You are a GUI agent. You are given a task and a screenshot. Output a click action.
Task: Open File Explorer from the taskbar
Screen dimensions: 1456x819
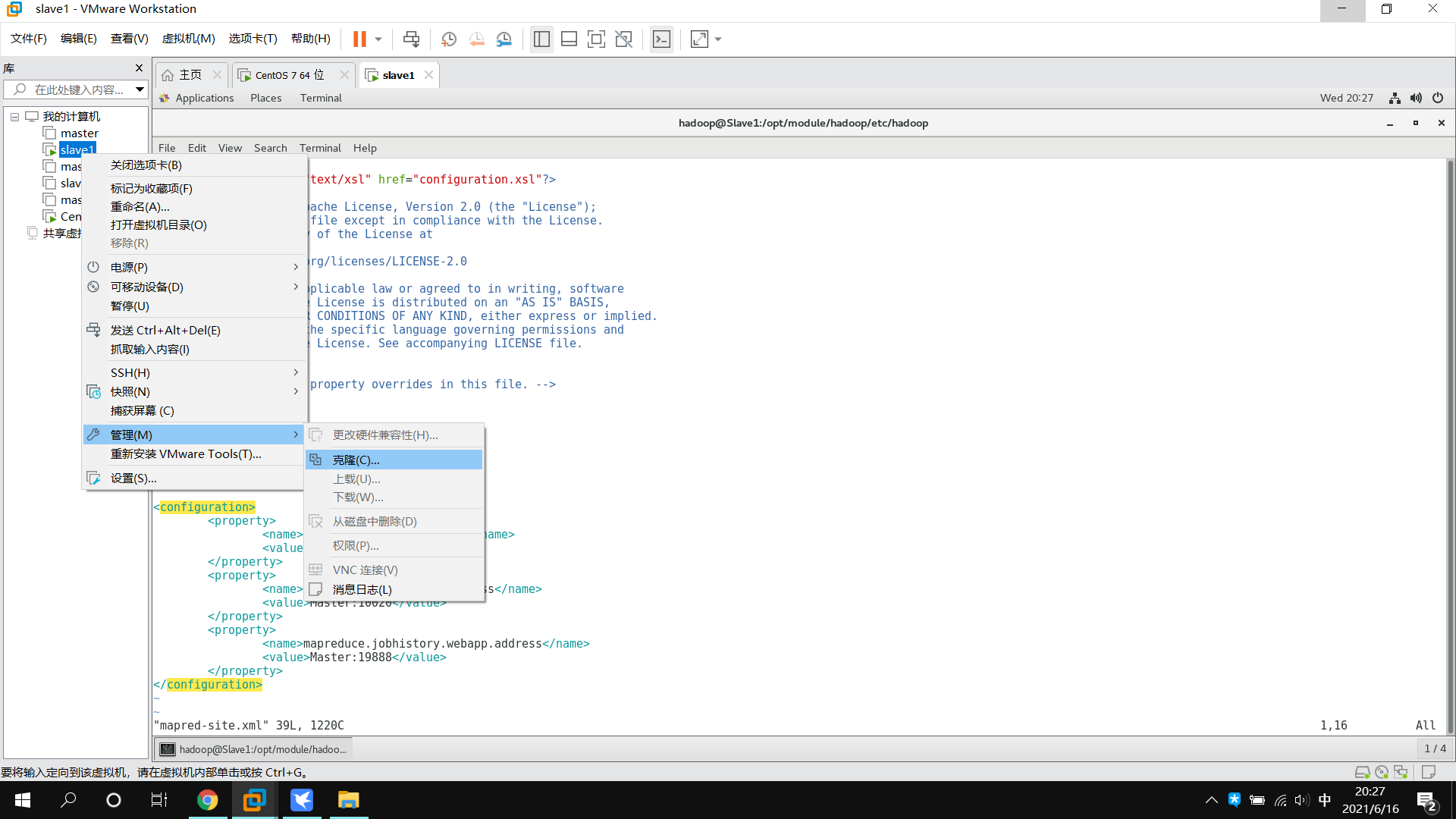point(348,800)
